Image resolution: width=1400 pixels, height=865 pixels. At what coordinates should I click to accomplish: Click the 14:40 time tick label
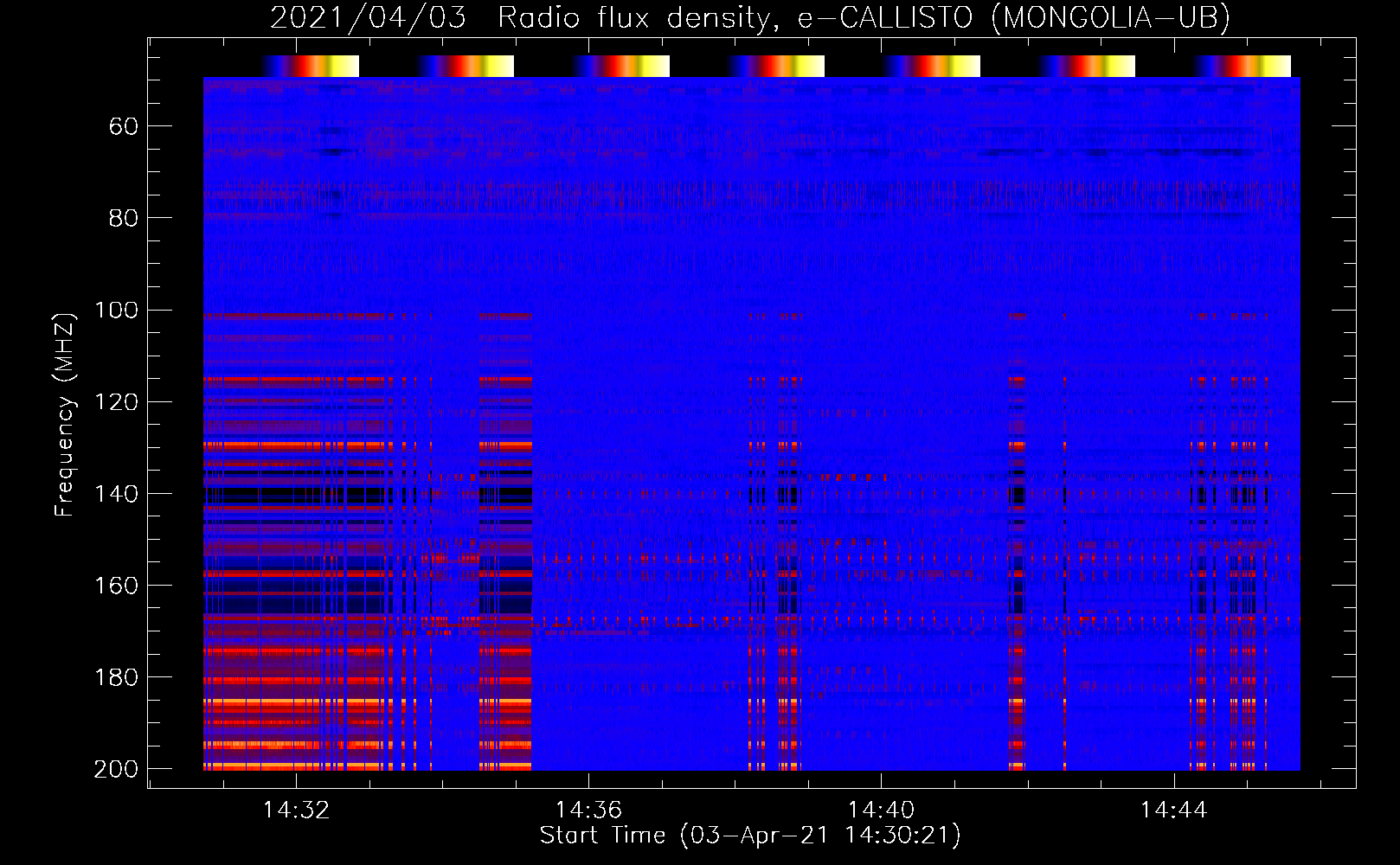pos(881,811)
